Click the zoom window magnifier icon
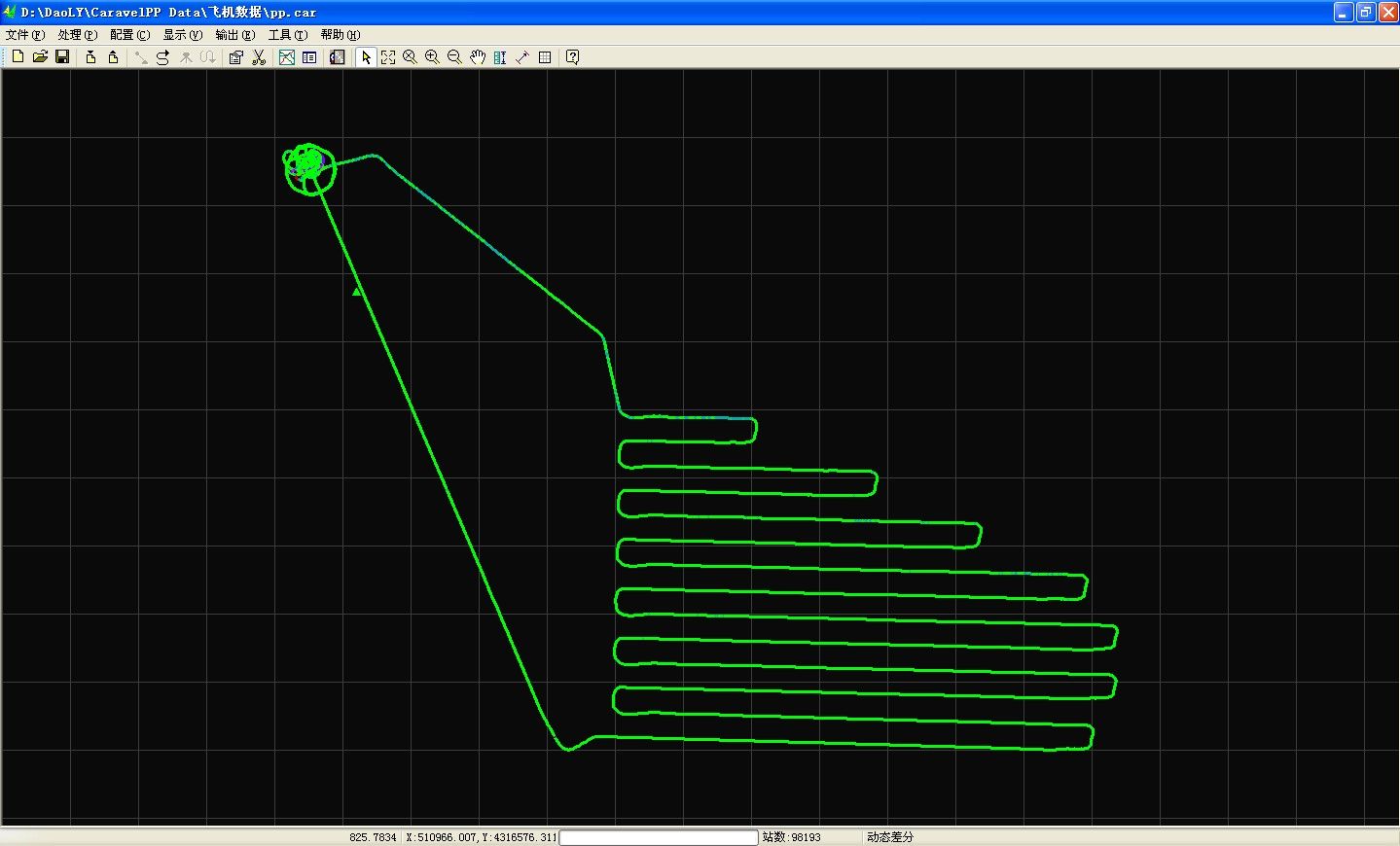The height and width of the screenshot is (846, 1400). (x=410, y=57)
